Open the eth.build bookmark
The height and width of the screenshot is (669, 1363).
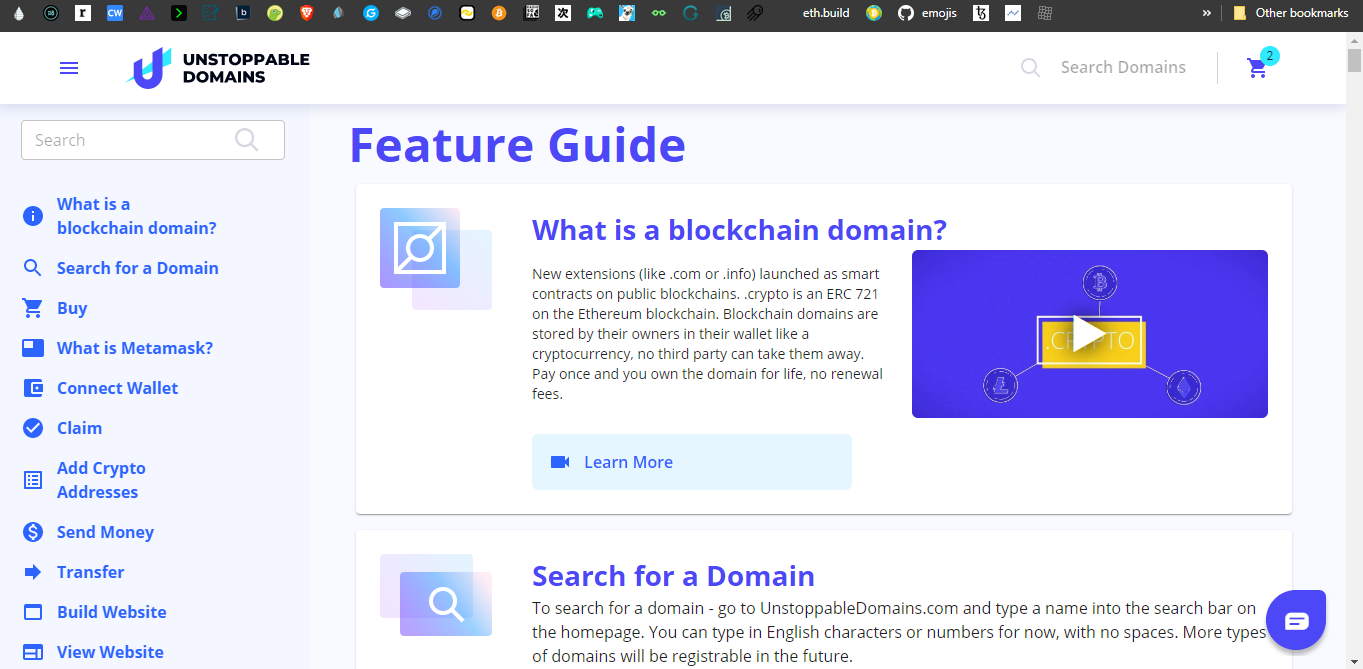coord(826,13)
